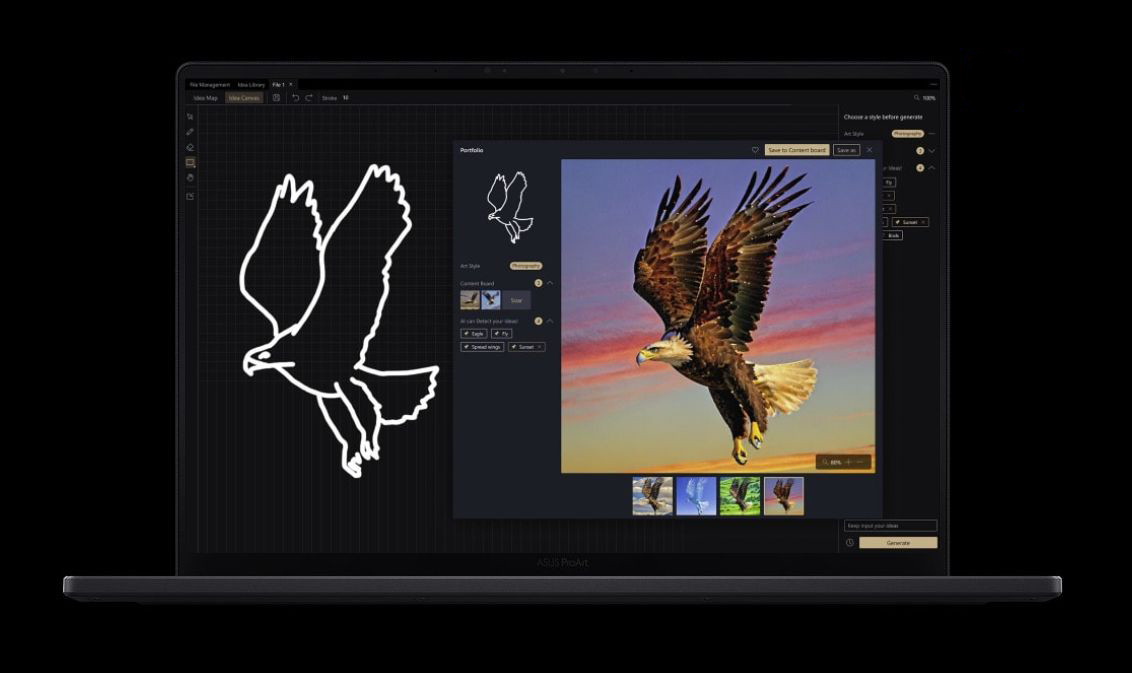Click the save icon beside Idea Canvas
The height and width of the screenshot is (673, 1132).
(x=276, y=98)
